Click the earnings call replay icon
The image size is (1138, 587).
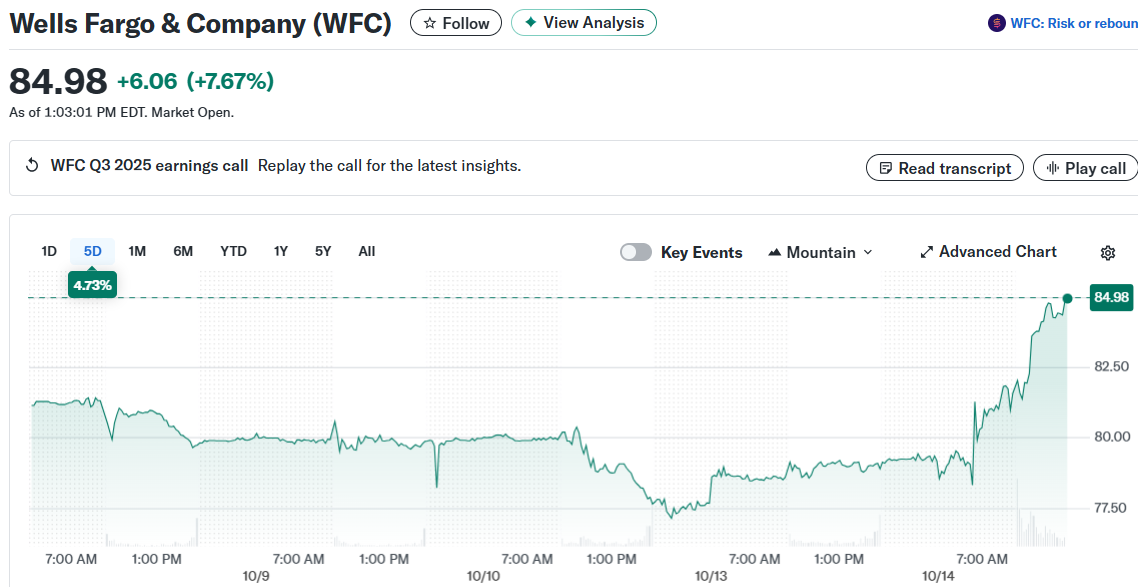point(32,166)
